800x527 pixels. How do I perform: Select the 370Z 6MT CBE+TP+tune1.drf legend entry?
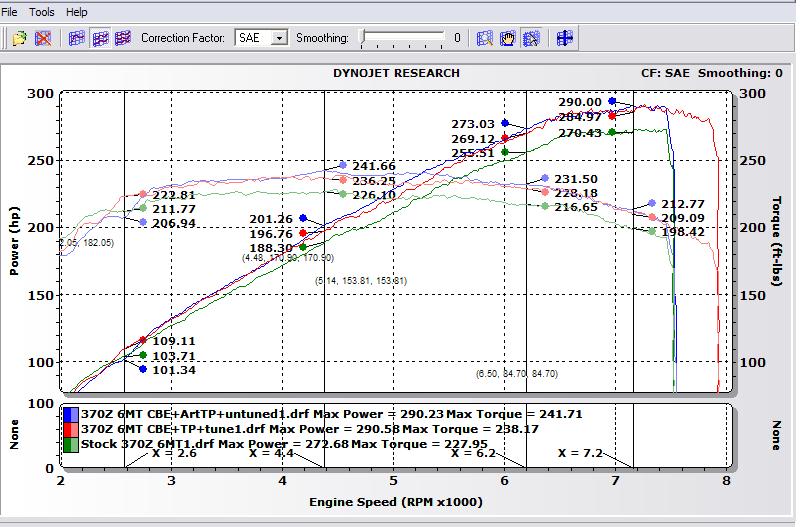click(x=310, y=429)
